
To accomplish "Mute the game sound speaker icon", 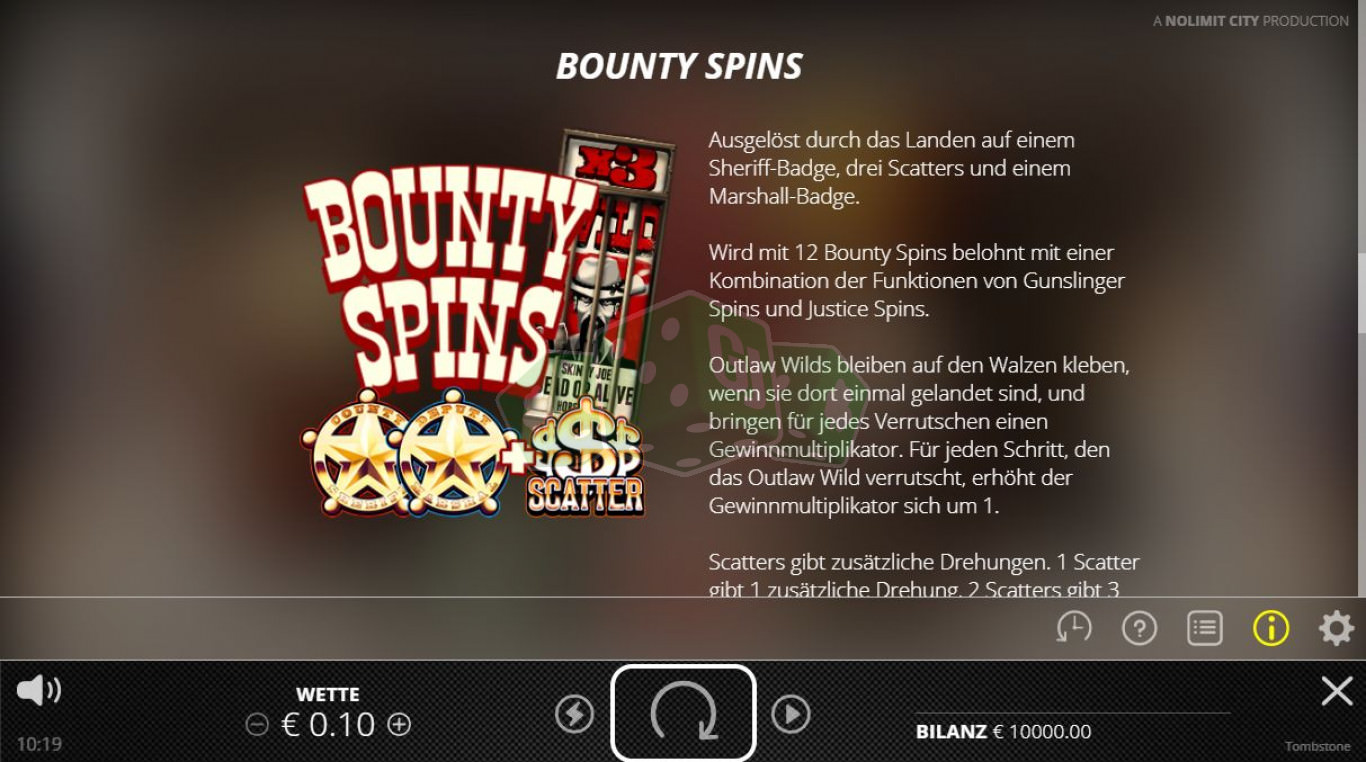I will point(39,690).
